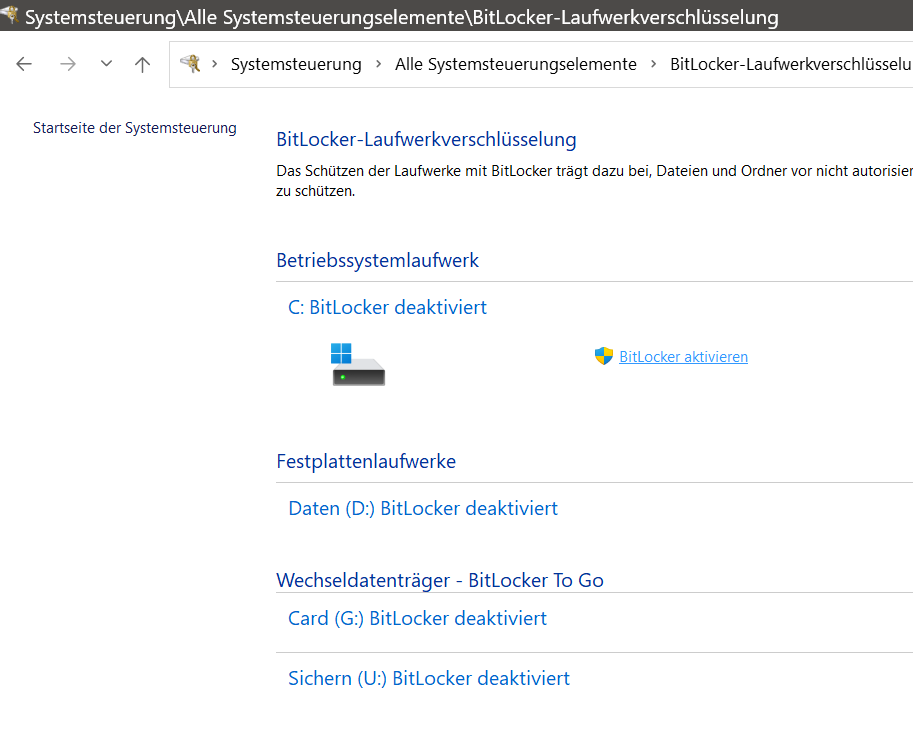Expand Card (G:) BitLocker deaktiviert
913x736 pixels.
coord(417,618)
